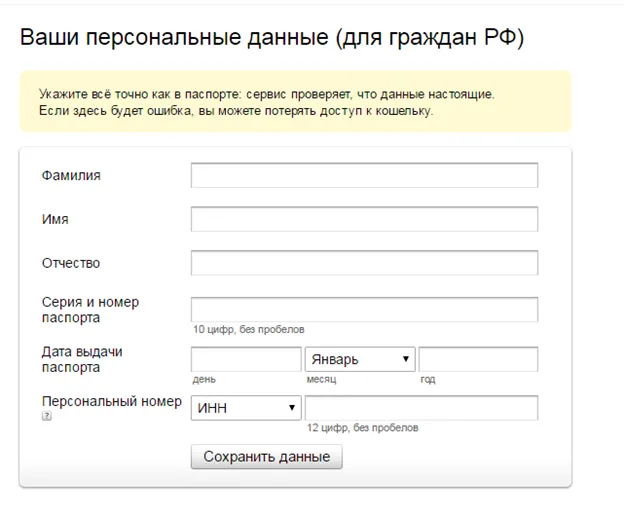Click the Дата выдачи паспорта label
This screenshot has width=624, height=516.
(x=82, y=359)
